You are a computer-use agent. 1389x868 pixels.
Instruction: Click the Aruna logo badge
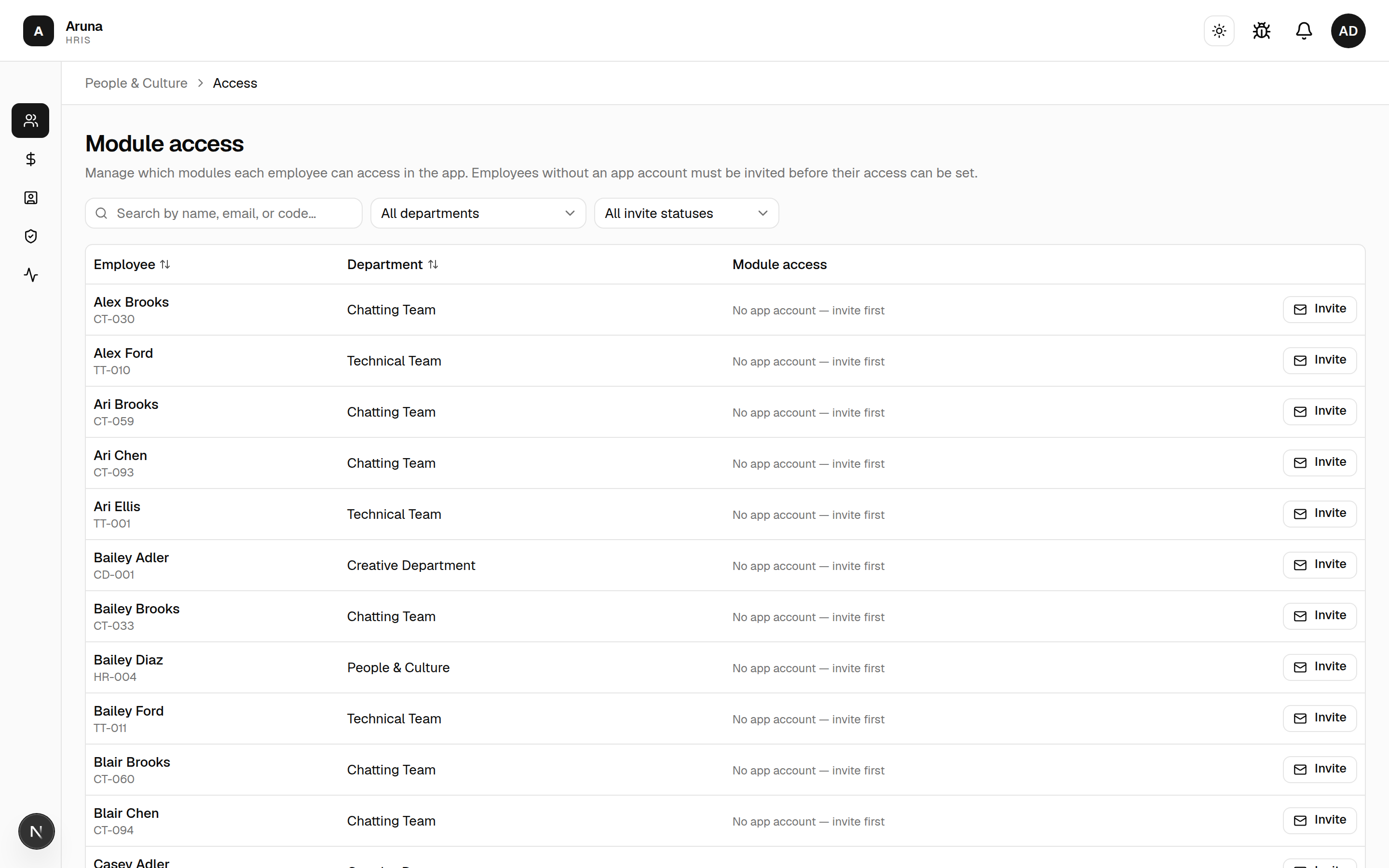pyautogui.click(x=39, y=31)
